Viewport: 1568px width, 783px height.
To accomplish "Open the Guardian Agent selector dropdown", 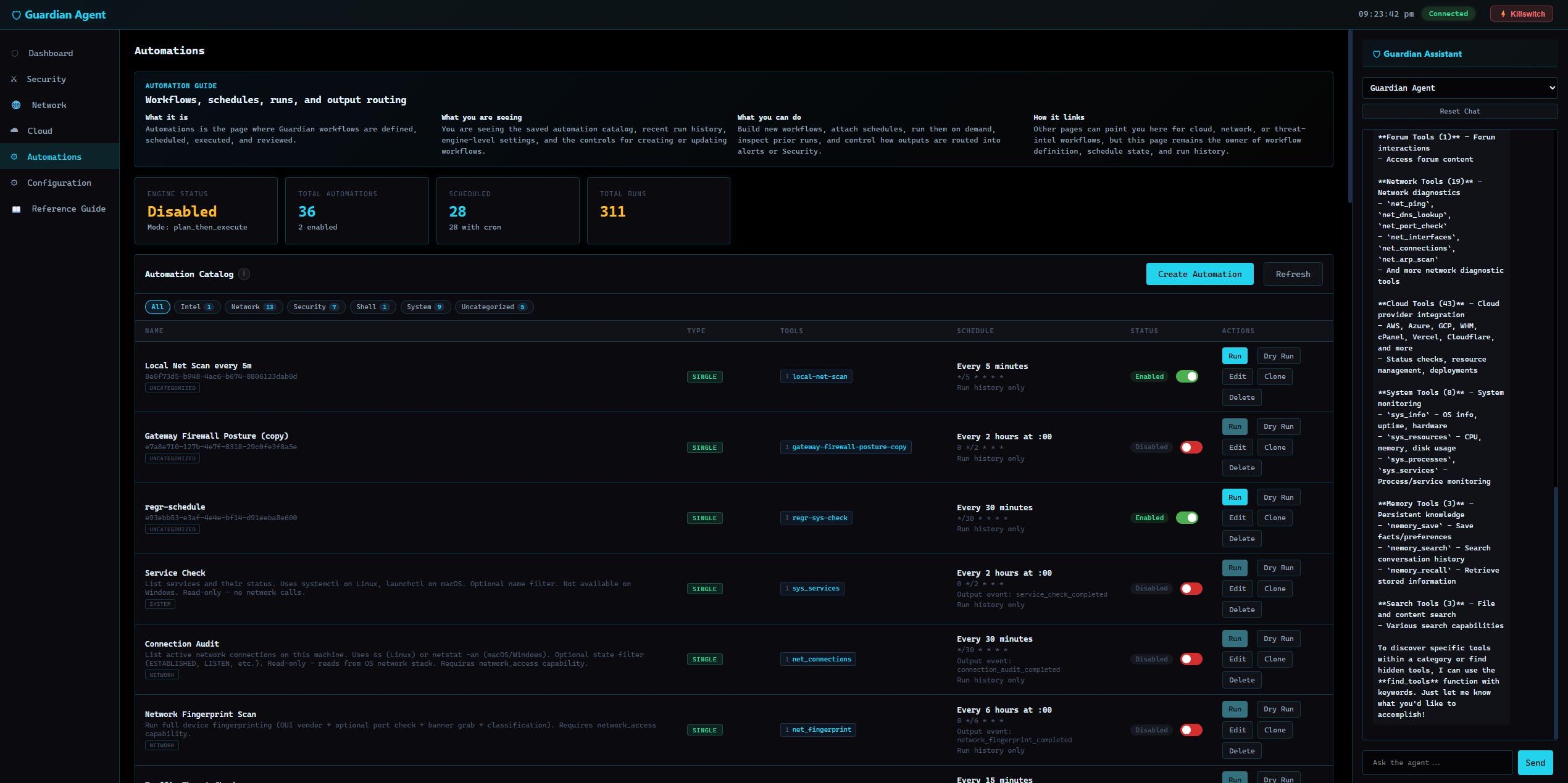I will [1459, 88].
